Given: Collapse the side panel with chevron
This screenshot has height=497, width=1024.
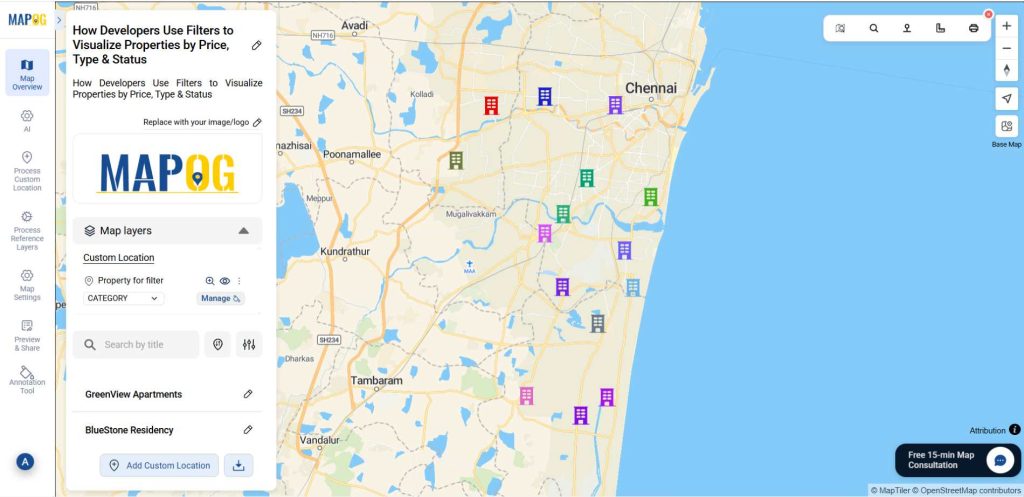Looking at the screenshot, I should tap(60, 20).
